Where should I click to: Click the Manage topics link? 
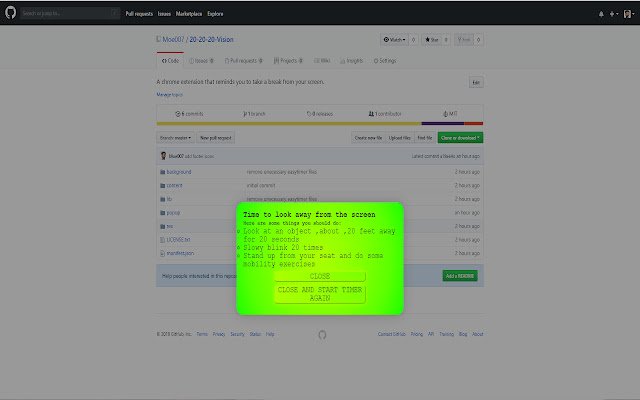[169, 95]
